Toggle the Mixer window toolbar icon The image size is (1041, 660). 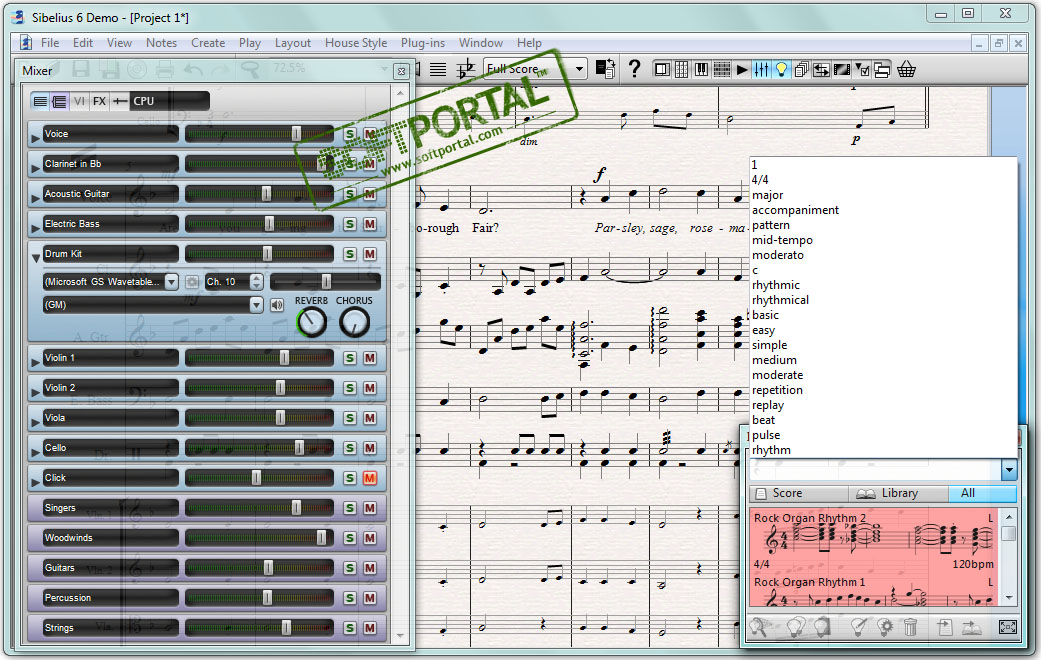coord(761,69)
